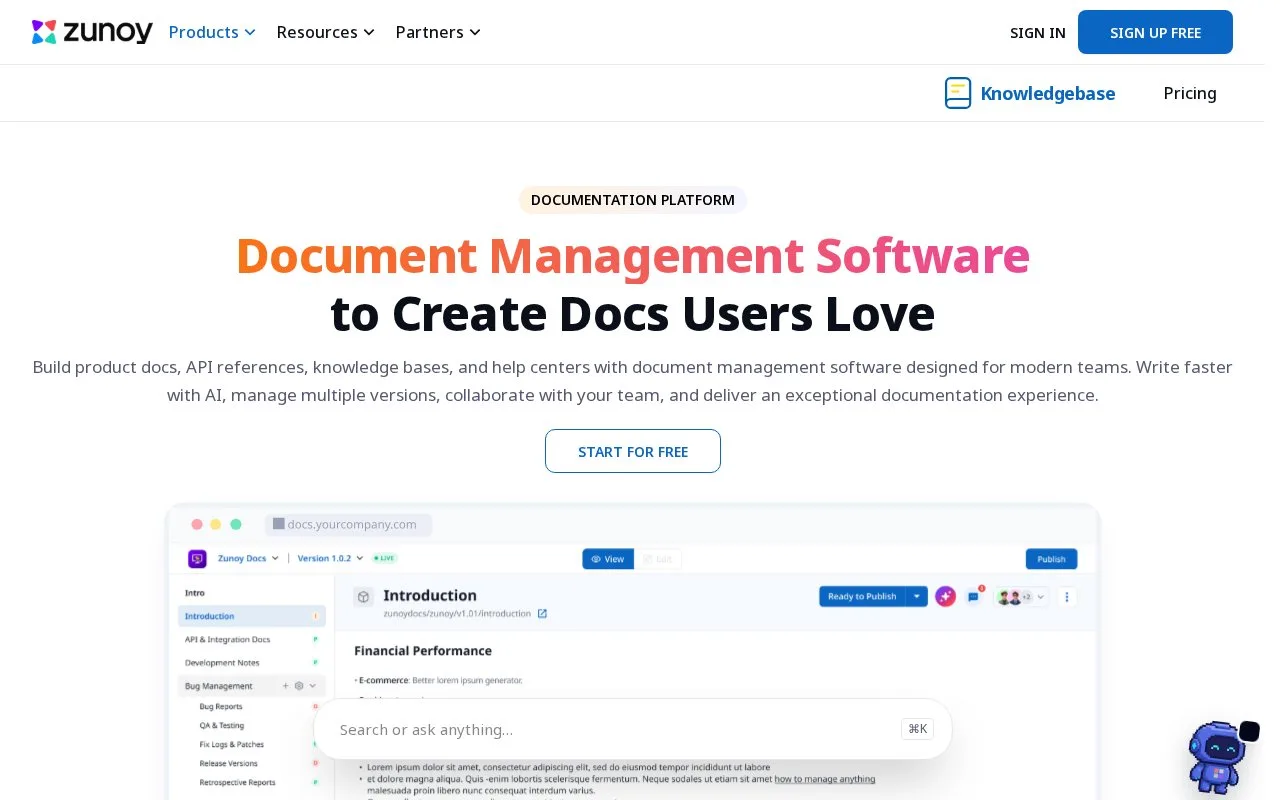
Task: Expand the Products menu
Action: [212, 32]
